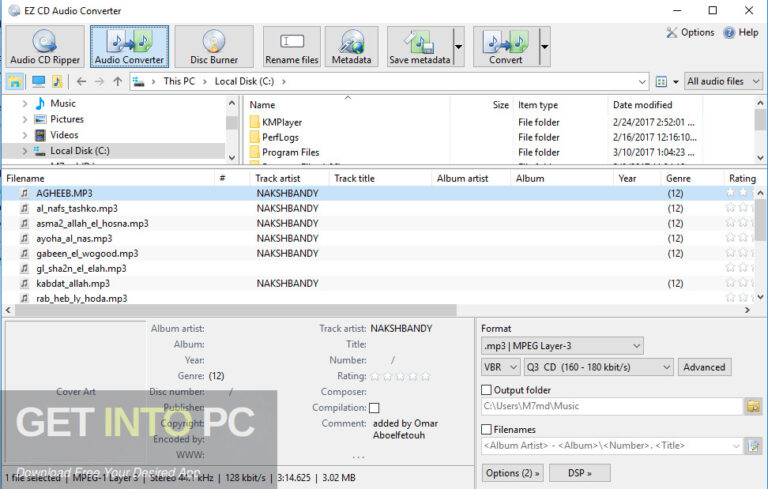Screen dimensions: 768x489
Task: Open the VBR mode dropdown
Action: pyautogui.click(x=501, y=367)
